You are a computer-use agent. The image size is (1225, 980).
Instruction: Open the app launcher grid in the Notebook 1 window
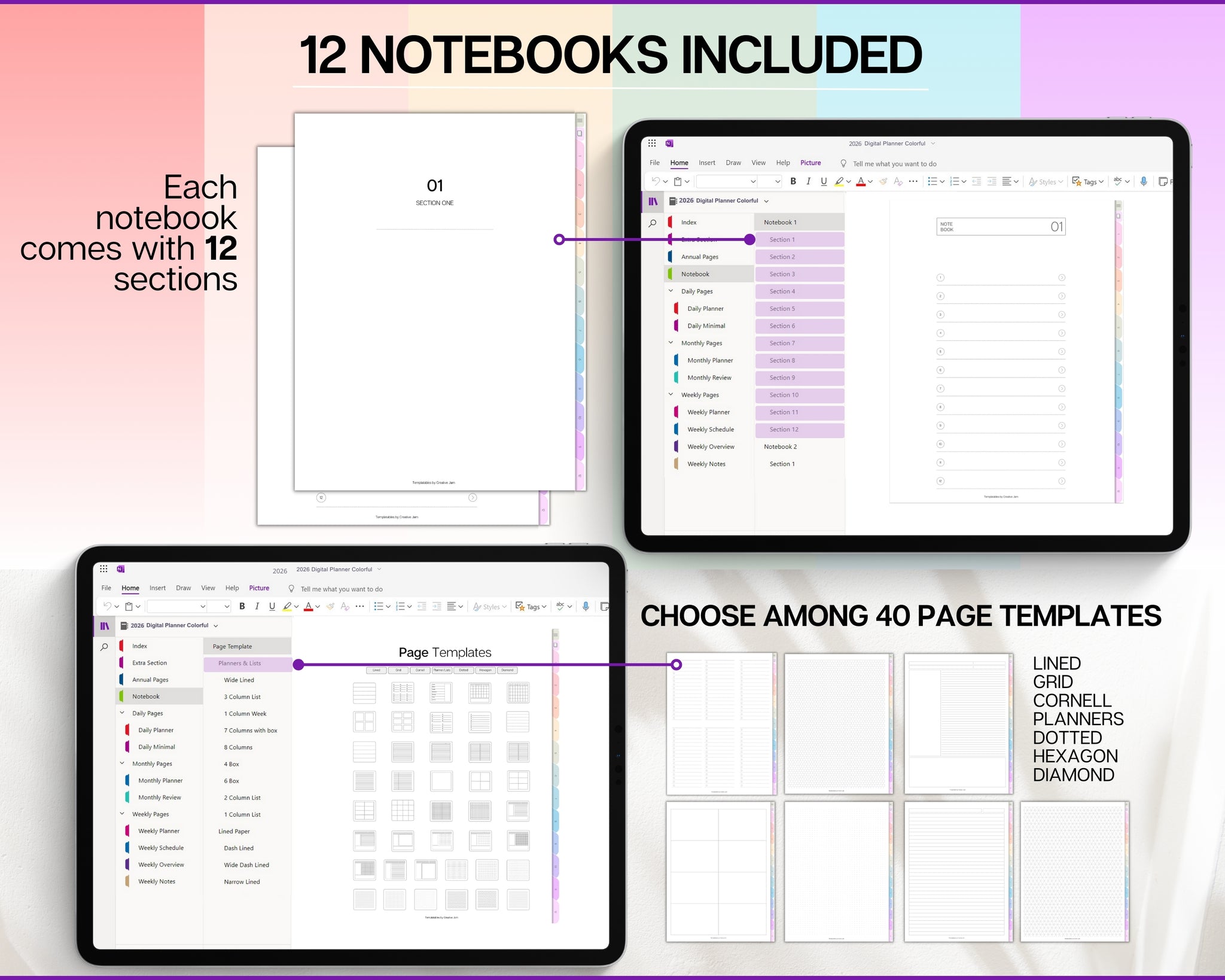coord(652,143)
